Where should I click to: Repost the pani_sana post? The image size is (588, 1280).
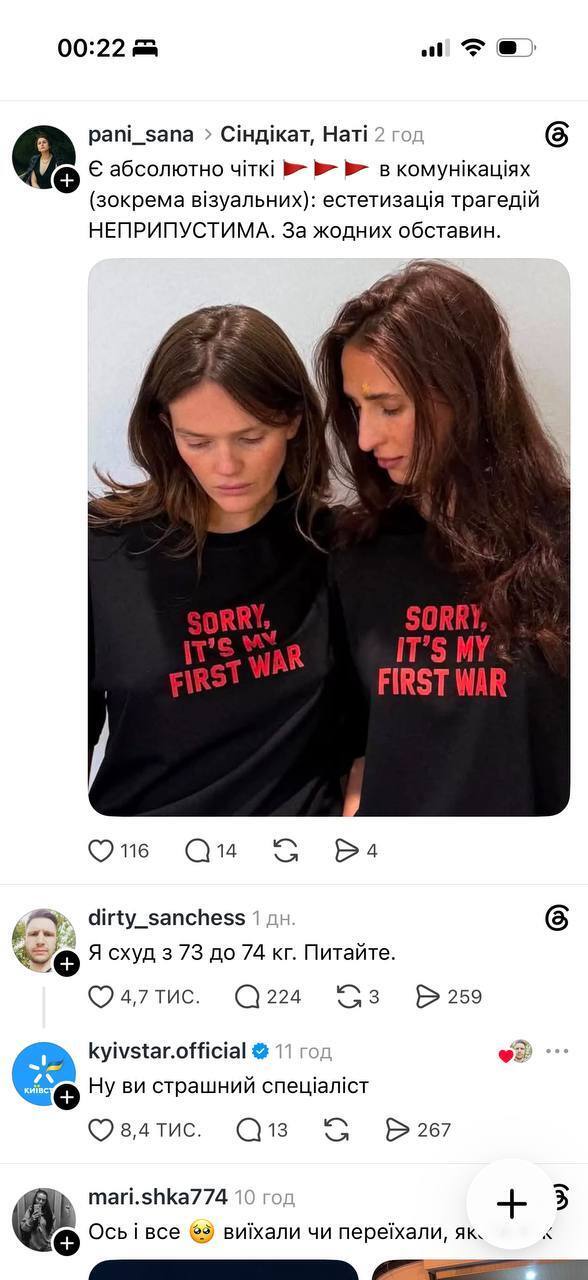285,851
